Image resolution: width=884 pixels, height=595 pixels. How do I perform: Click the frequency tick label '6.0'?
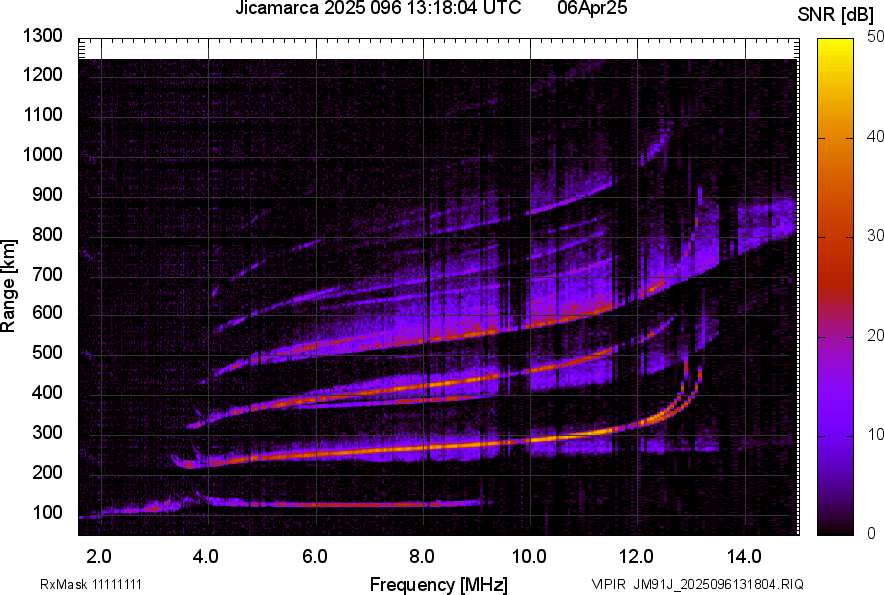[x=314, y=557]
